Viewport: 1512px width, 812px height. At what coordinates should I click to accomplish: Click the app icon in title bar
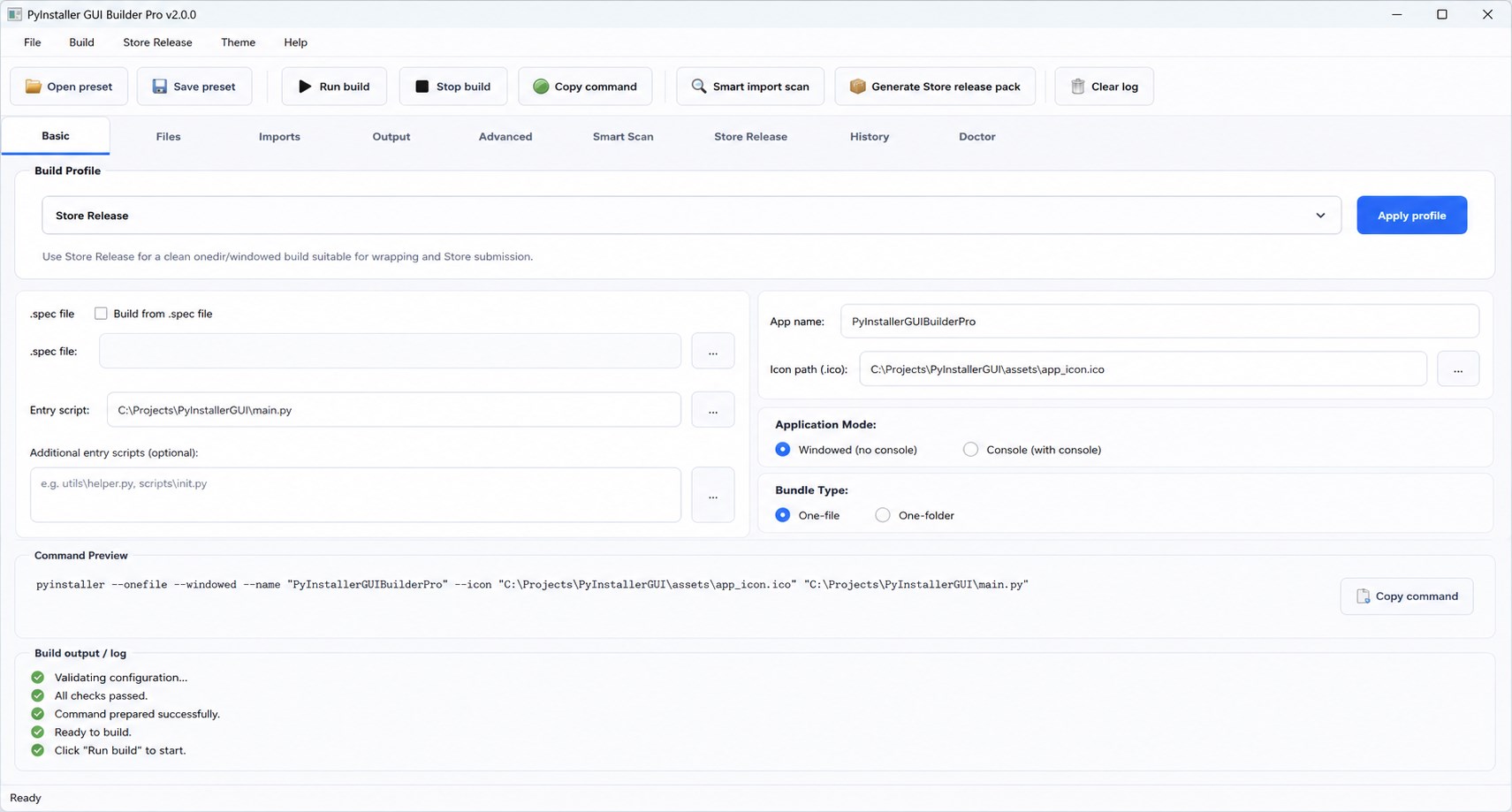(x=15, y=14)
